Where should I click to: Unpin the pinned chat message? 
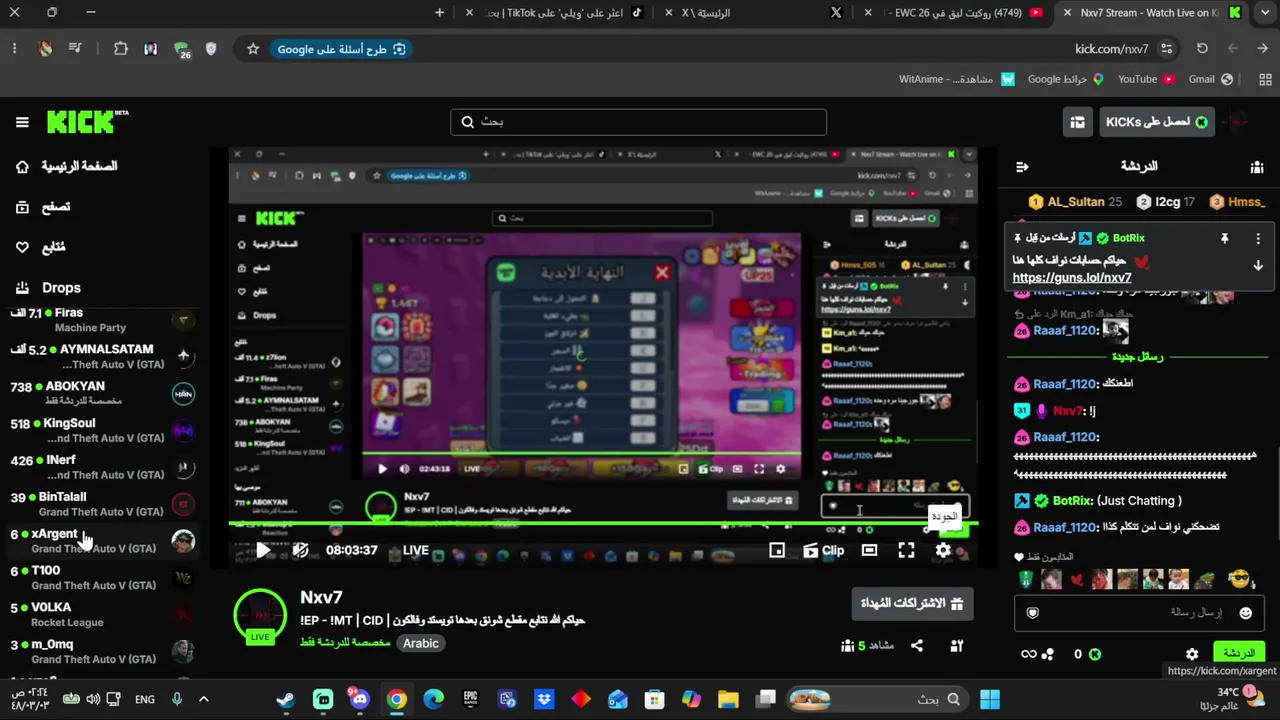click(x=1224, y=239)
